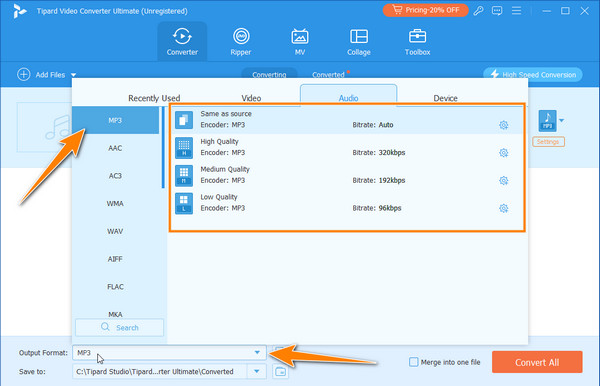Choose the High Quality preset row

click(x=347, y=148)
